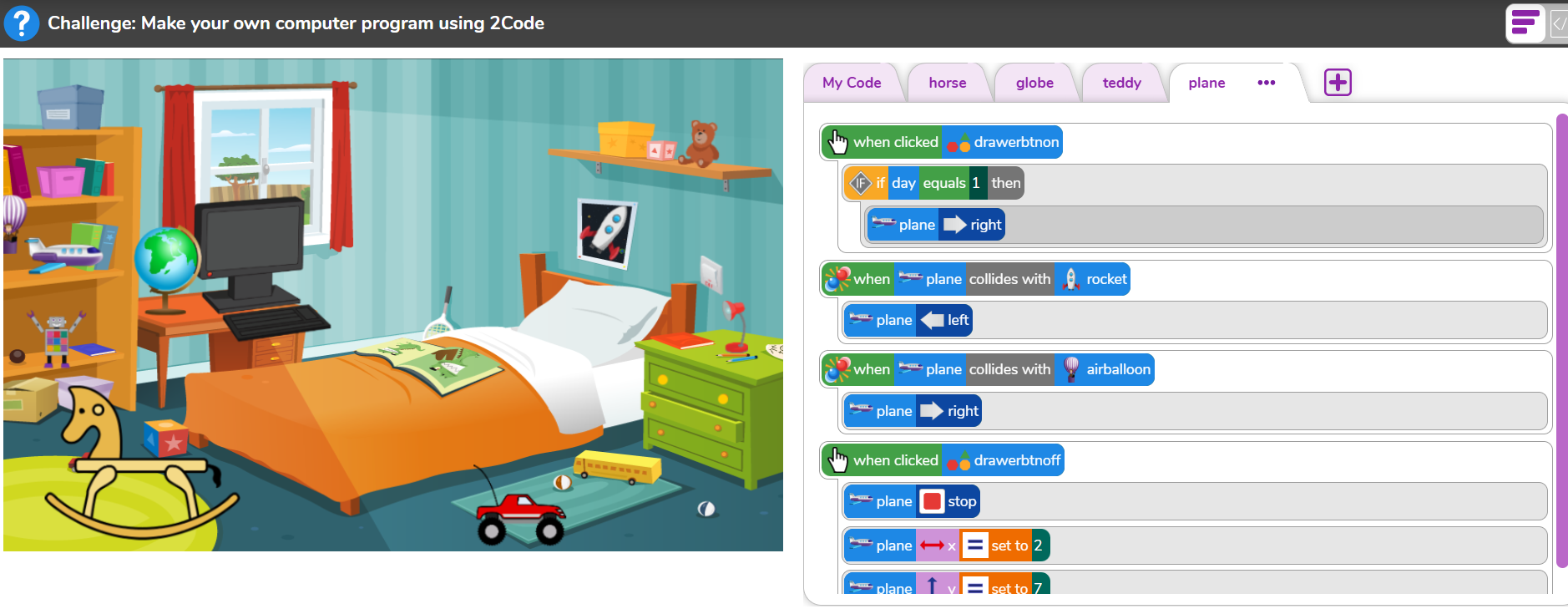Screen dimensions: 1568x609
Task: Edit the x 'set to' value 2
Action: pyautogui.click(x=1038, y=546)
